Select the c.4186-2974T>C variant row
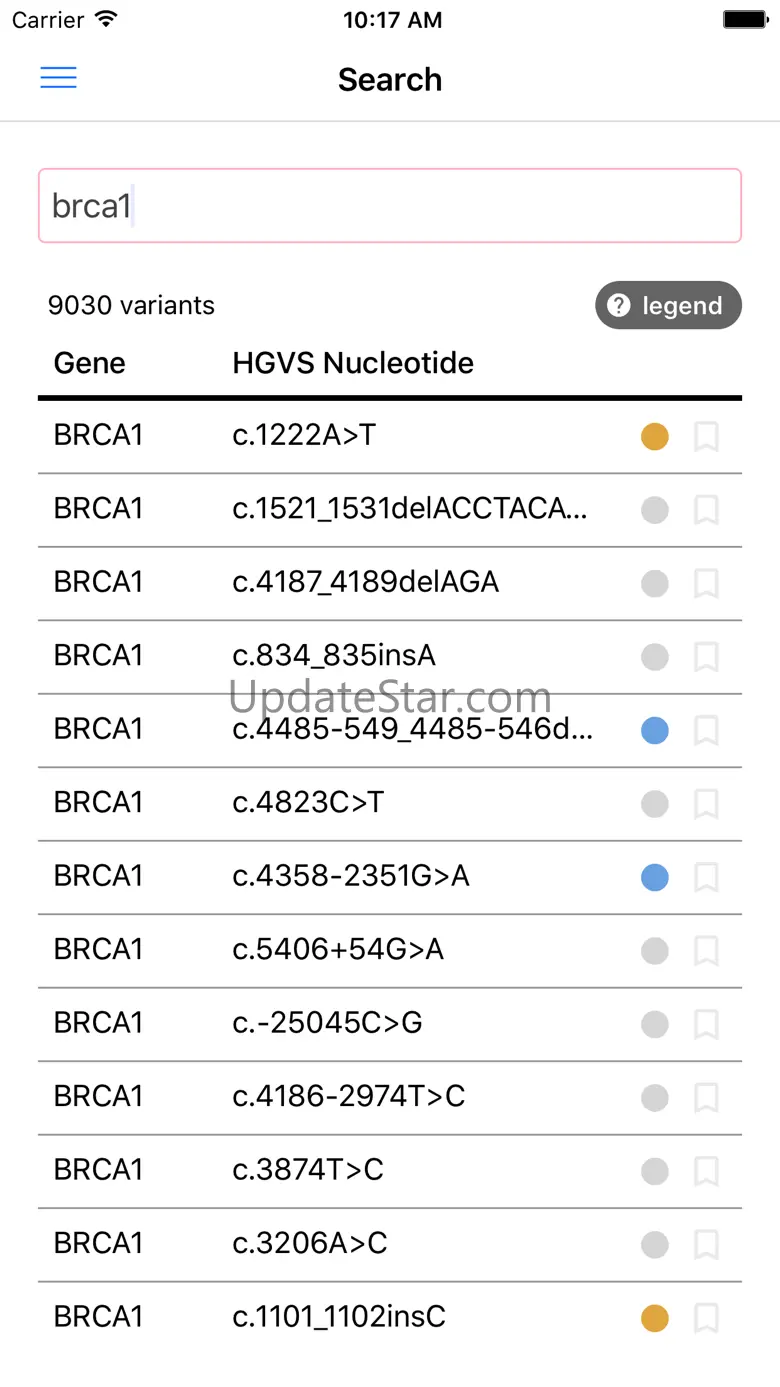 pyautogui.click(x=349, y=1097)
